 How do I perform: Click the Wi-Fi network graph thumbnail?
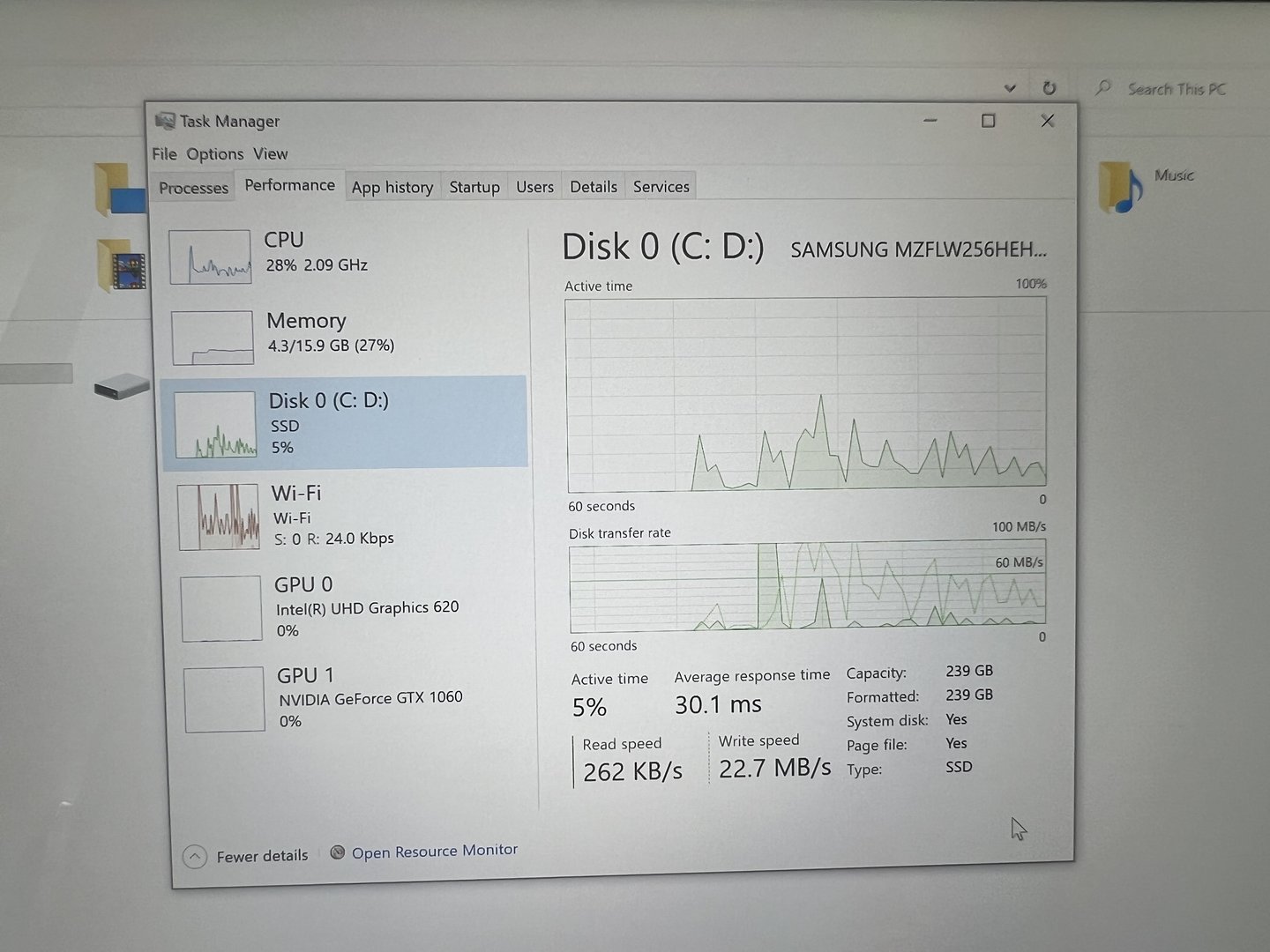[219, 517]
